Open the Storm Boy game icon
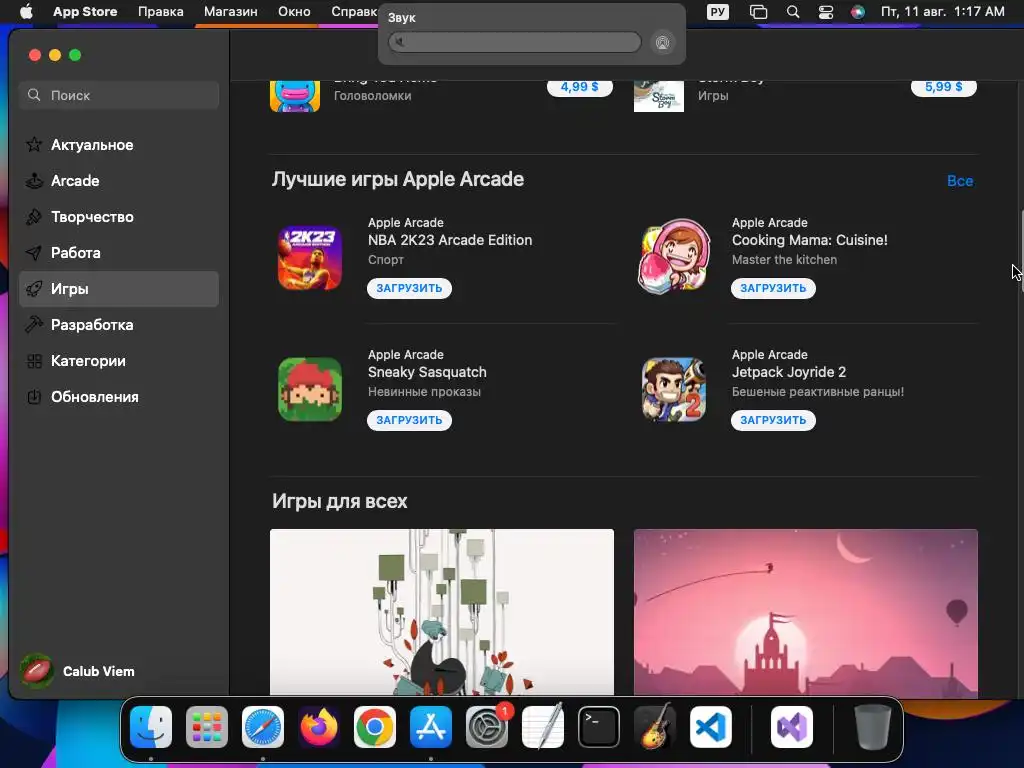Screen dimensions: 1024x768 pyautogui.click(x=659, y=96)
